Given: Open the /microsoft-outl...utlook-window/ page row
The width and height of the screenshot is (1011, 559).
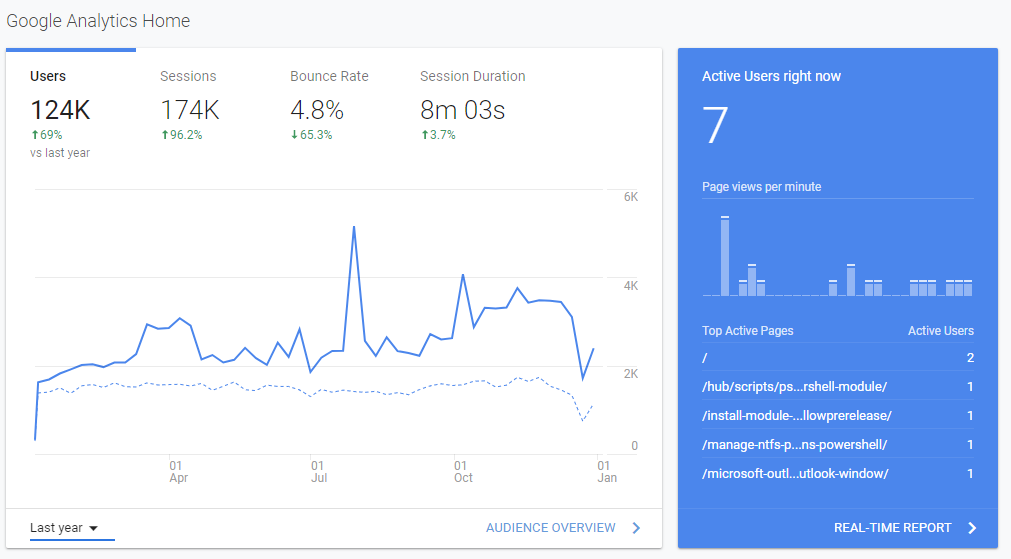Looking at the screenshot, I should point(795,474).
